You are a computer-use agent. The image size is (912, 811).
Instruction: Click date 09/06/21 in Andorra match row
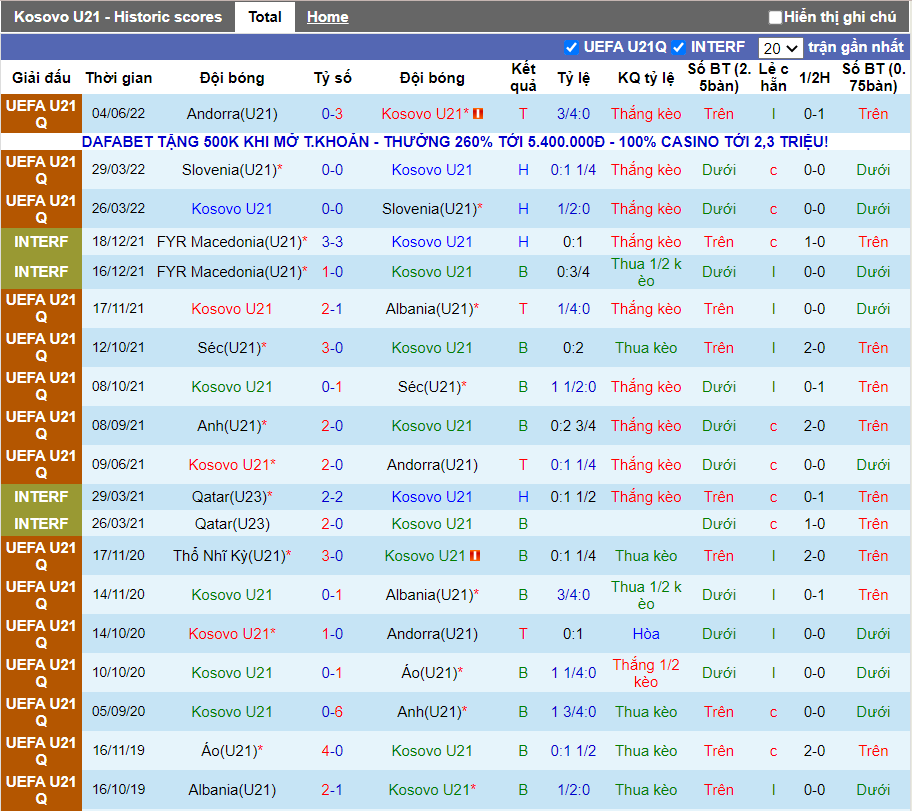(118, 465)
